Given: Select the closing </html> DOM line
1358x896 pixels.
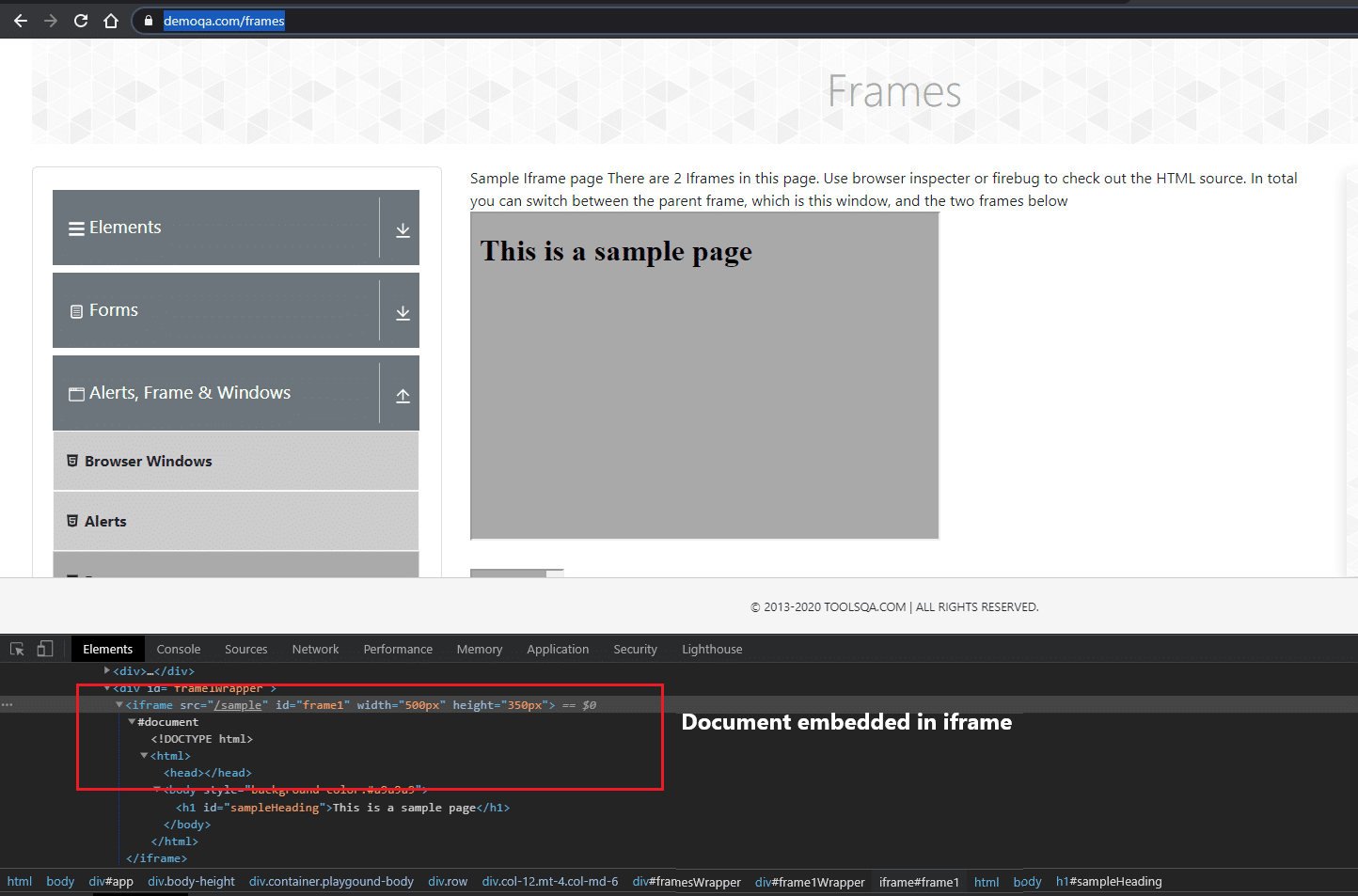Looking at the screenshot, I should [x=175, y=841].
